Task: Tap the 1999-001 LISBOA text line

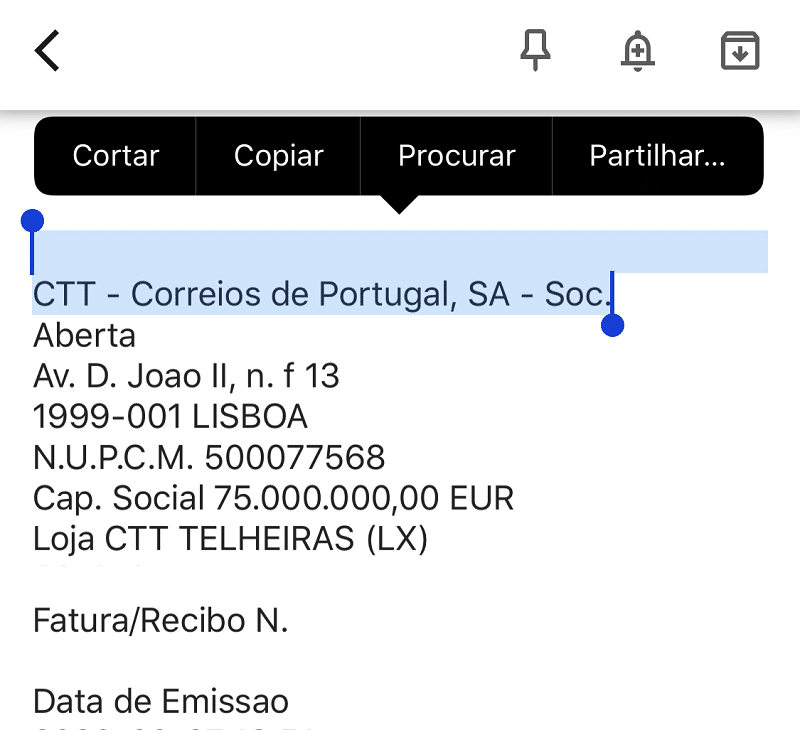Action: click(170, 416)
